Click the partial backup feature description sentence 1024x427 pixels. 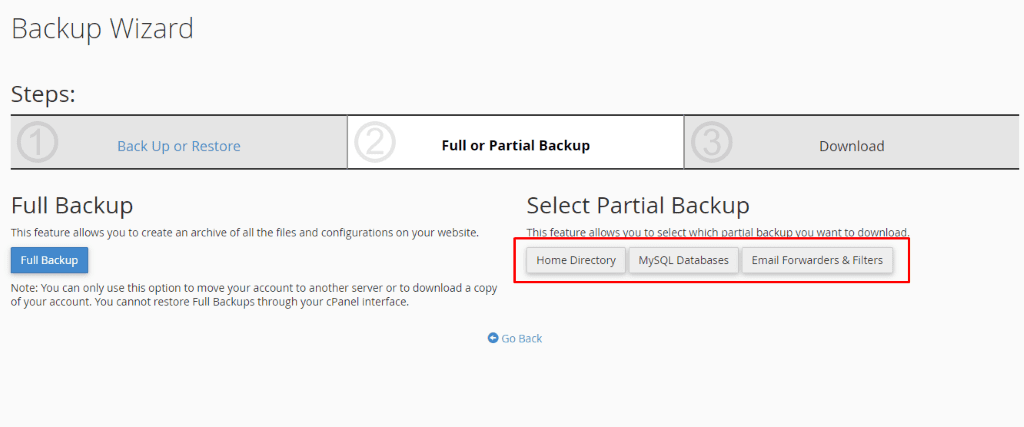pos(717,232)
